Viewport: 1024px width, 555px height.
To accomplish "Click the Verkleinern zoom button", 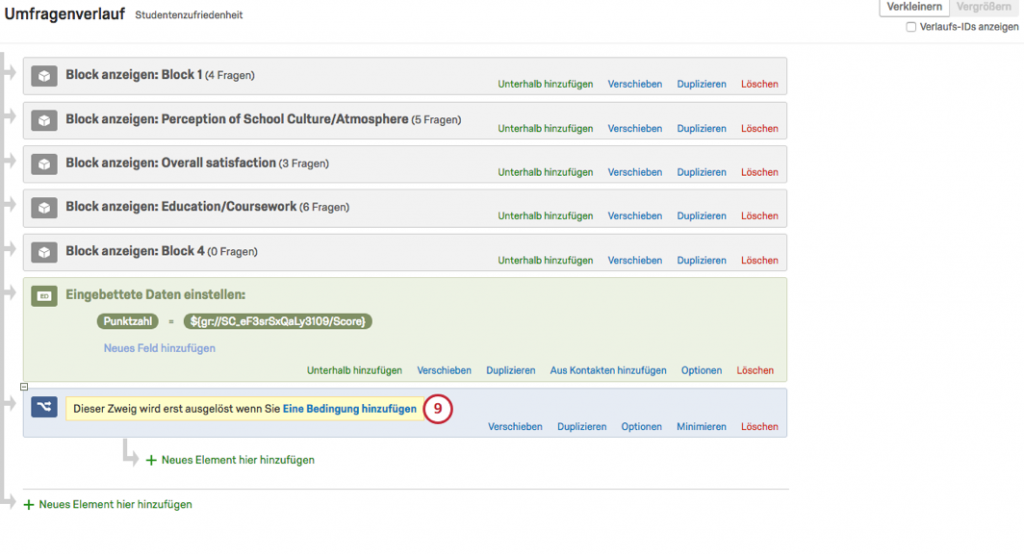I will click(914, 7).
